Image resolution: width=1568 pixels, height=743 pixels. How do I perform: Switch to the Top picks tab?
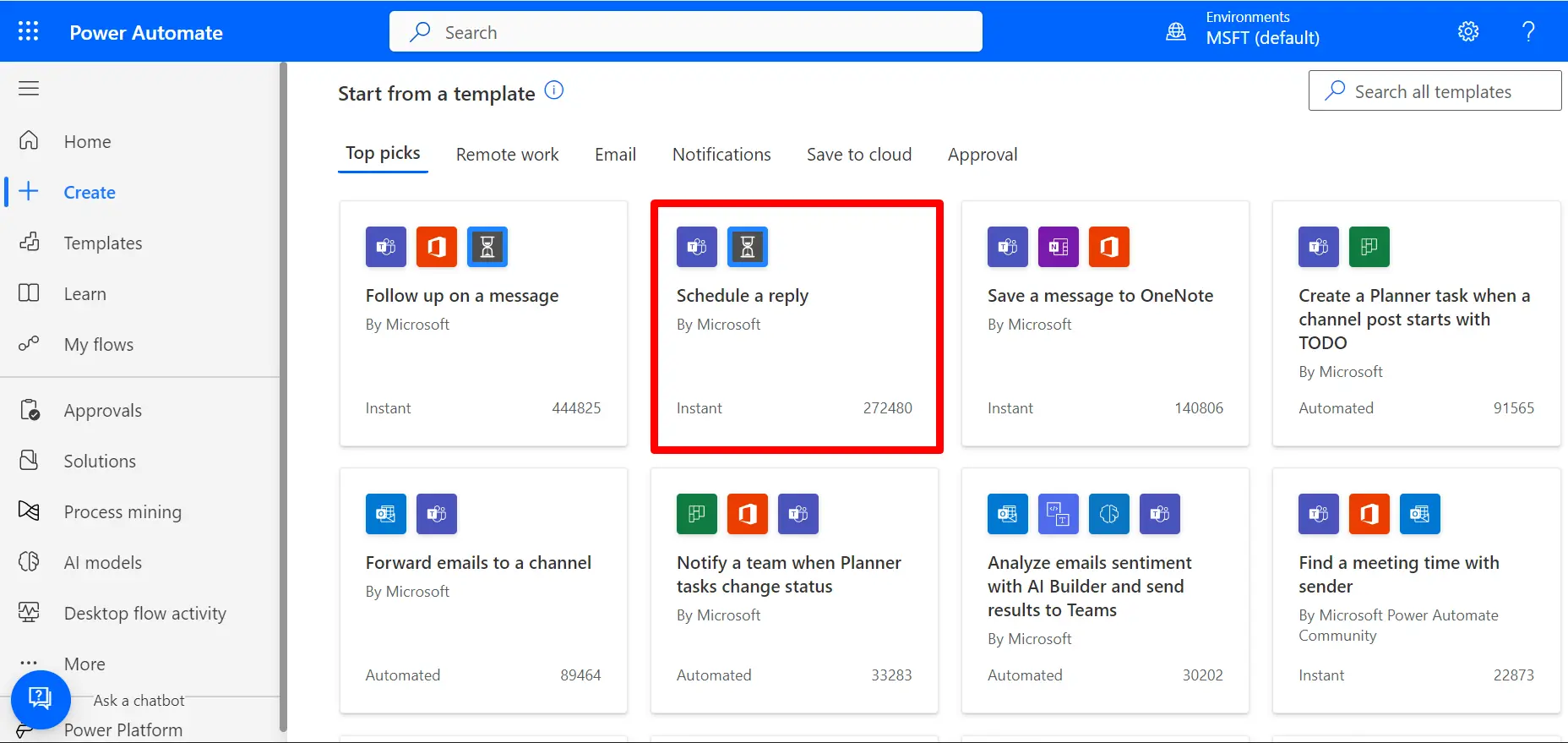[x=383, y=154]
